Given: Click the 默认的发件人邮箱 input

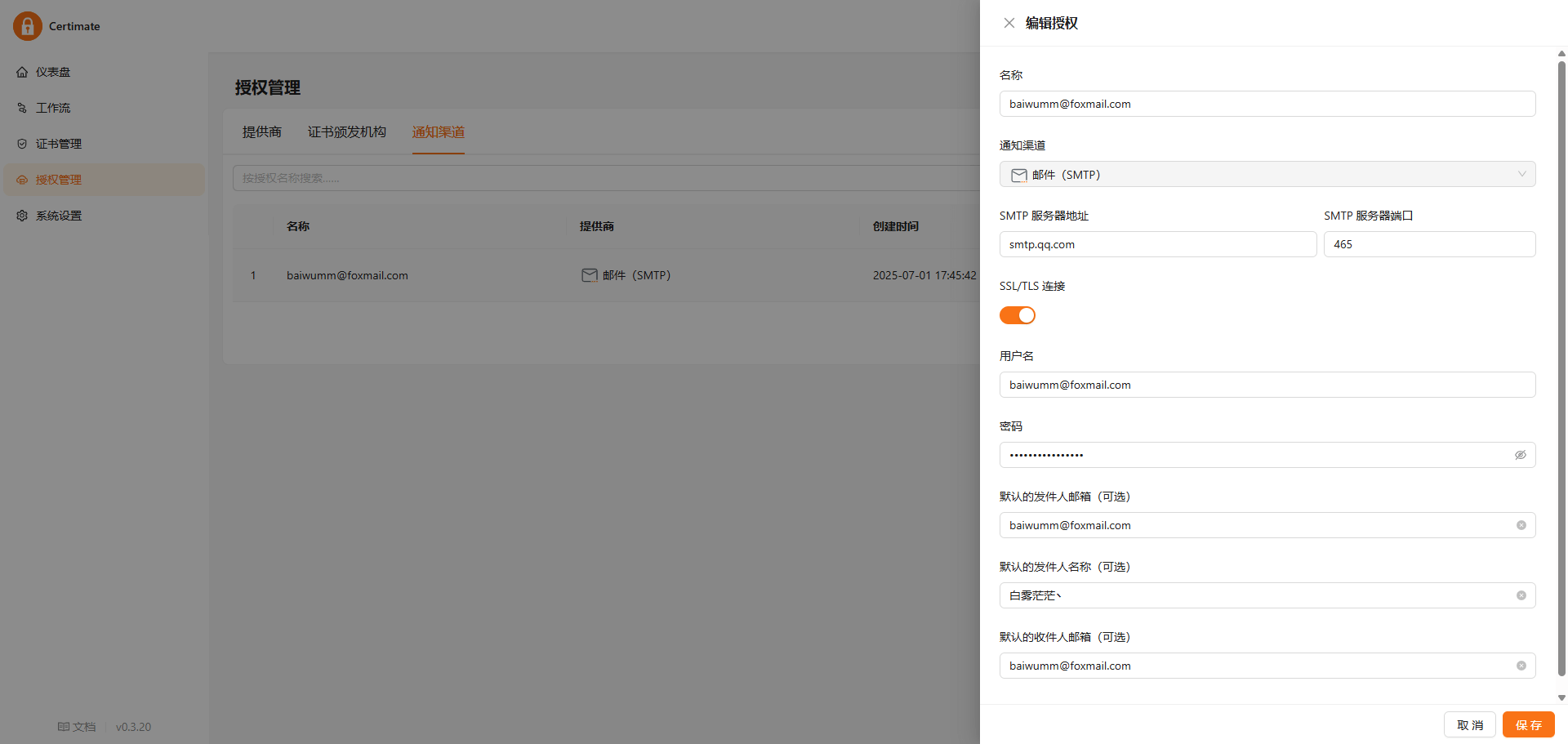Looking at the screenshot, I should (1267, 525).
